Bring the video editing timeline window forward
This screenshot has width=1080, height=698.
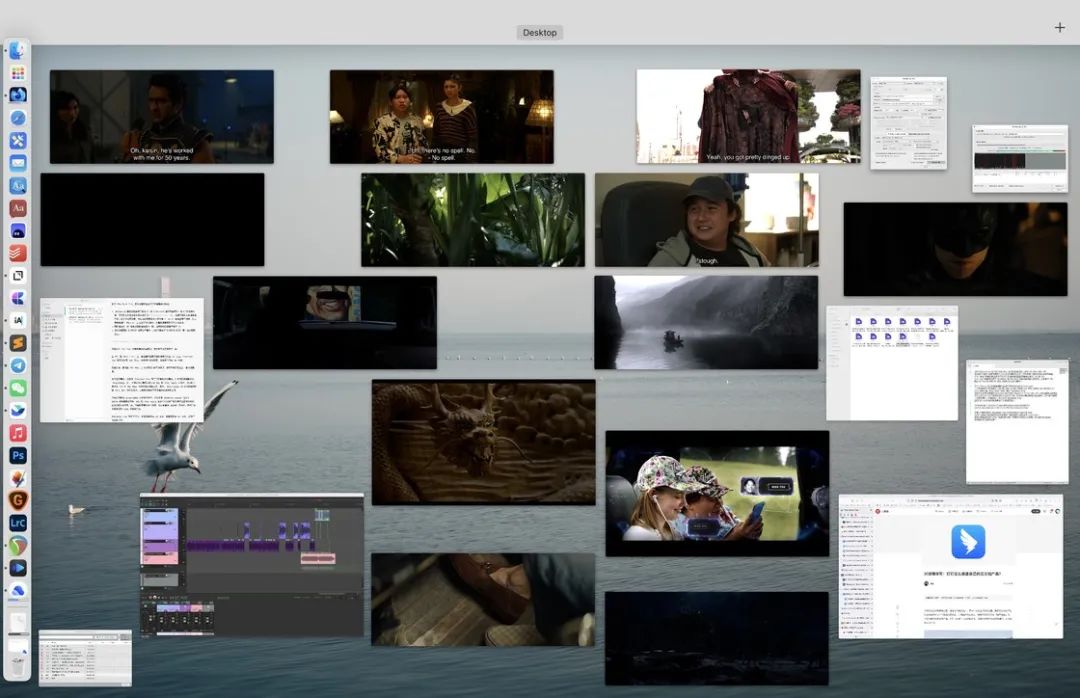(251, 565)
